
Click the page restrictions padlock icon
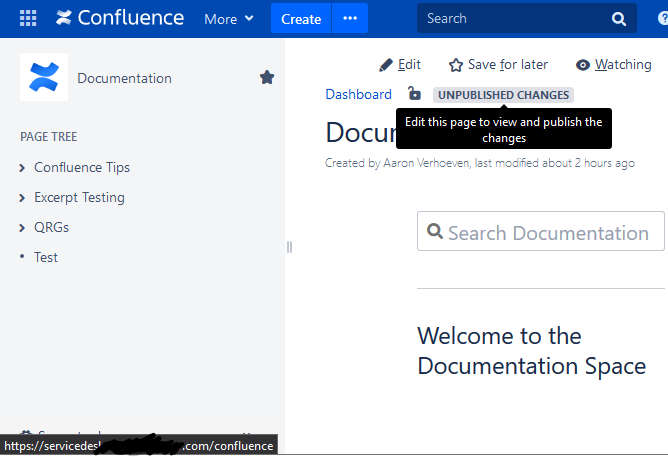[x=414, y=93]
